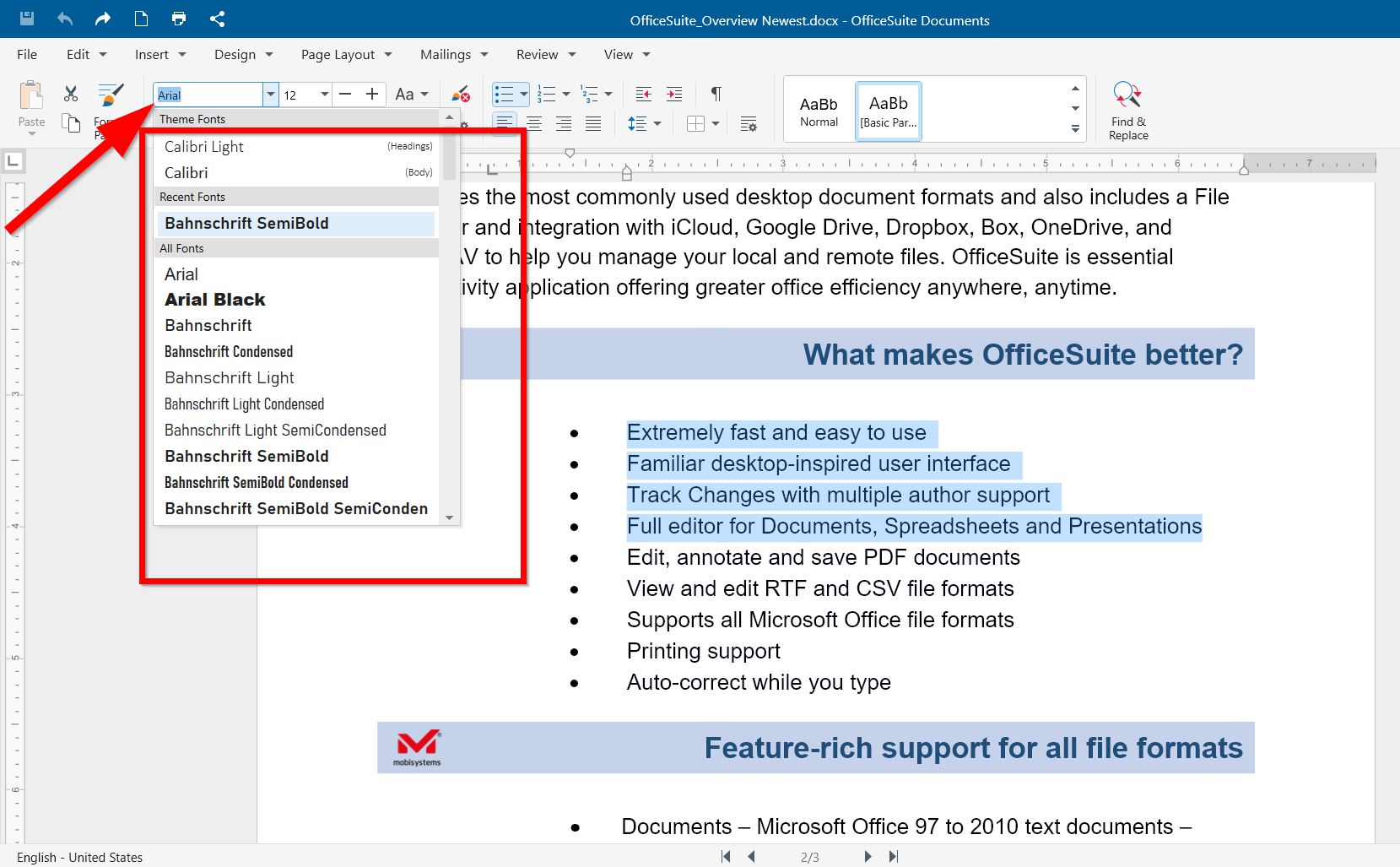Open borders dropdown arrow
1400x867 pixels.
[x=716, y=124]
